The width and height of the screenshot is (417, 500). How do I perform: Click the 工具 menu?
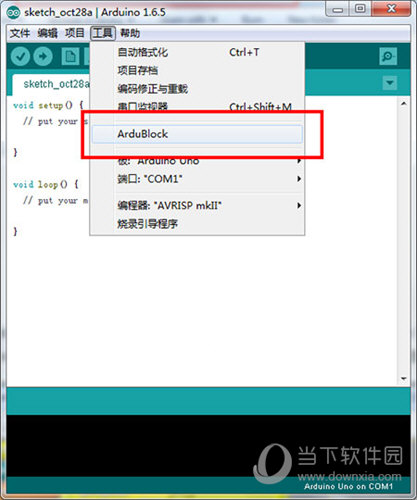click(103, 33)
